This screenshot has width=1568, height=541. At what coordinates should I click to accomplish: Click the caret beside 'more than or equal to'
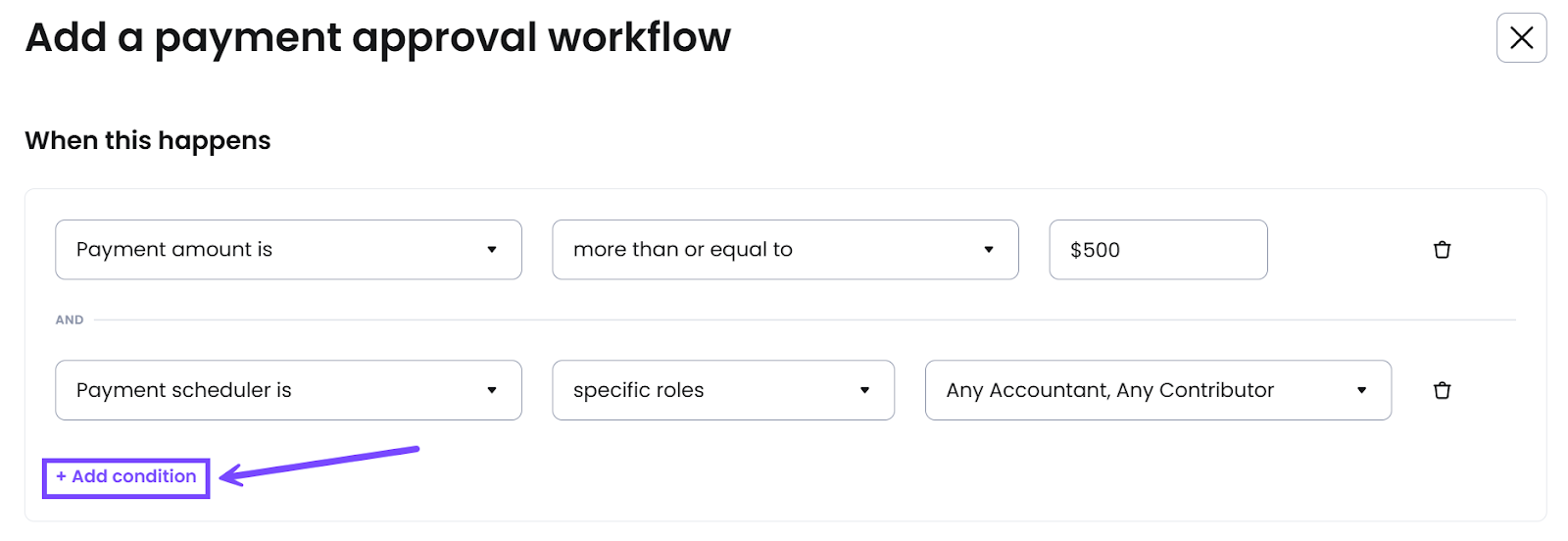click(x=989, y=250)
